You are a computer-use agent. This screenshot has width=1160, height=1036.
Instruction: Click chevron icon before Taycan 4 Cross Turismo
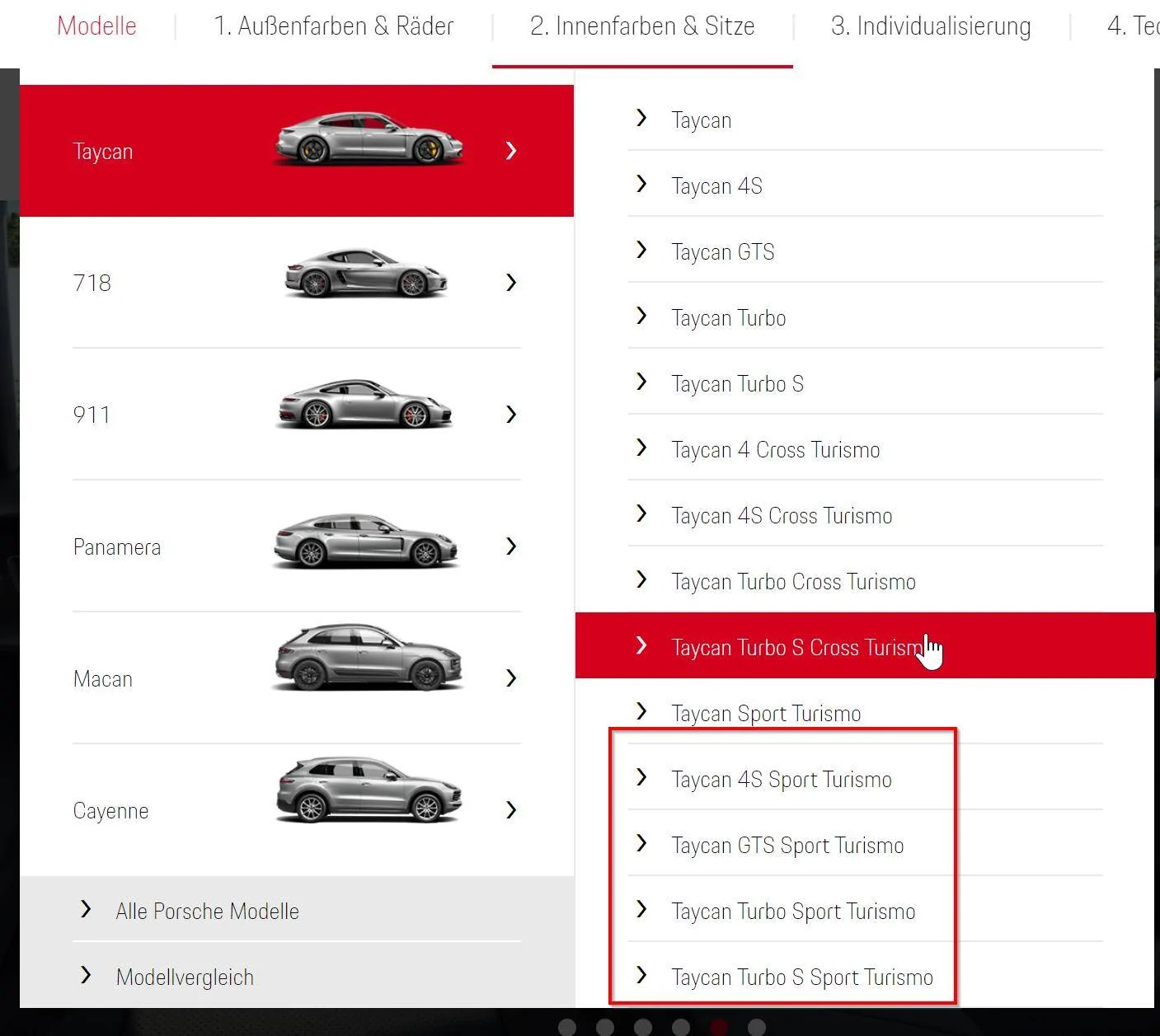click(x=641, y=448)
